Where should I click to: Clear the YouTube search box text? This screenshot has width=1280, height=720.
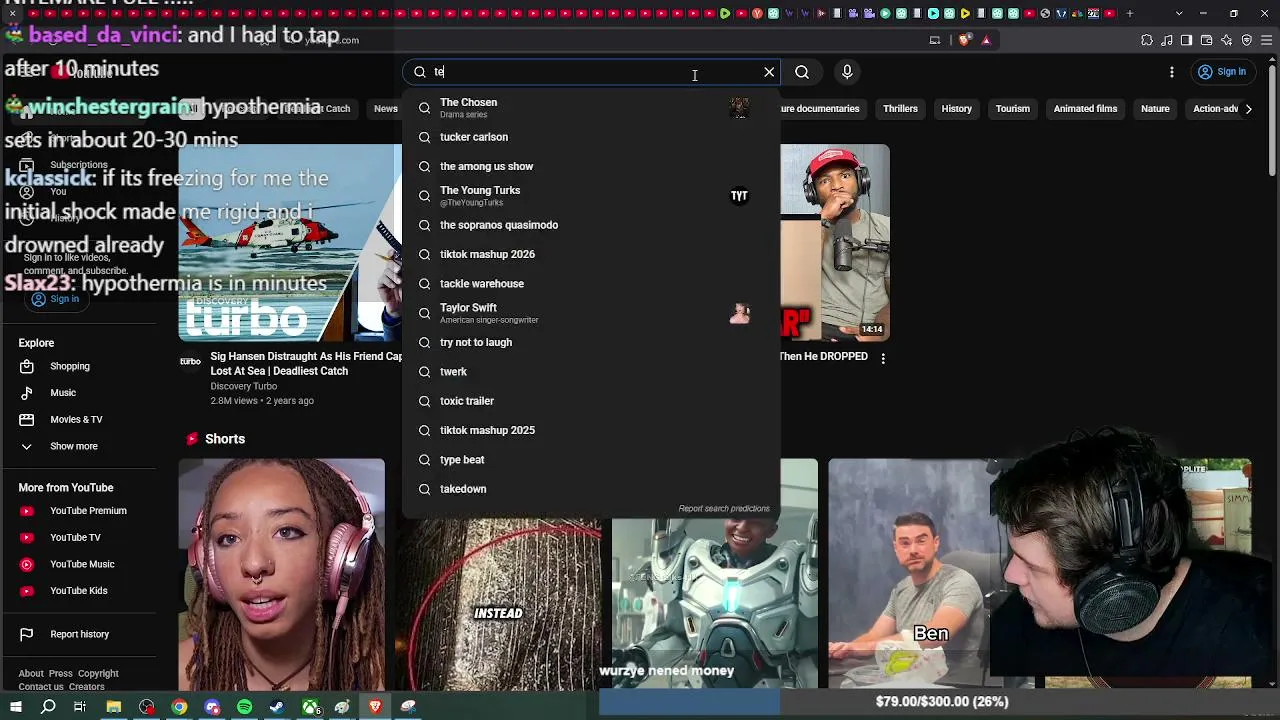point(769,72)
